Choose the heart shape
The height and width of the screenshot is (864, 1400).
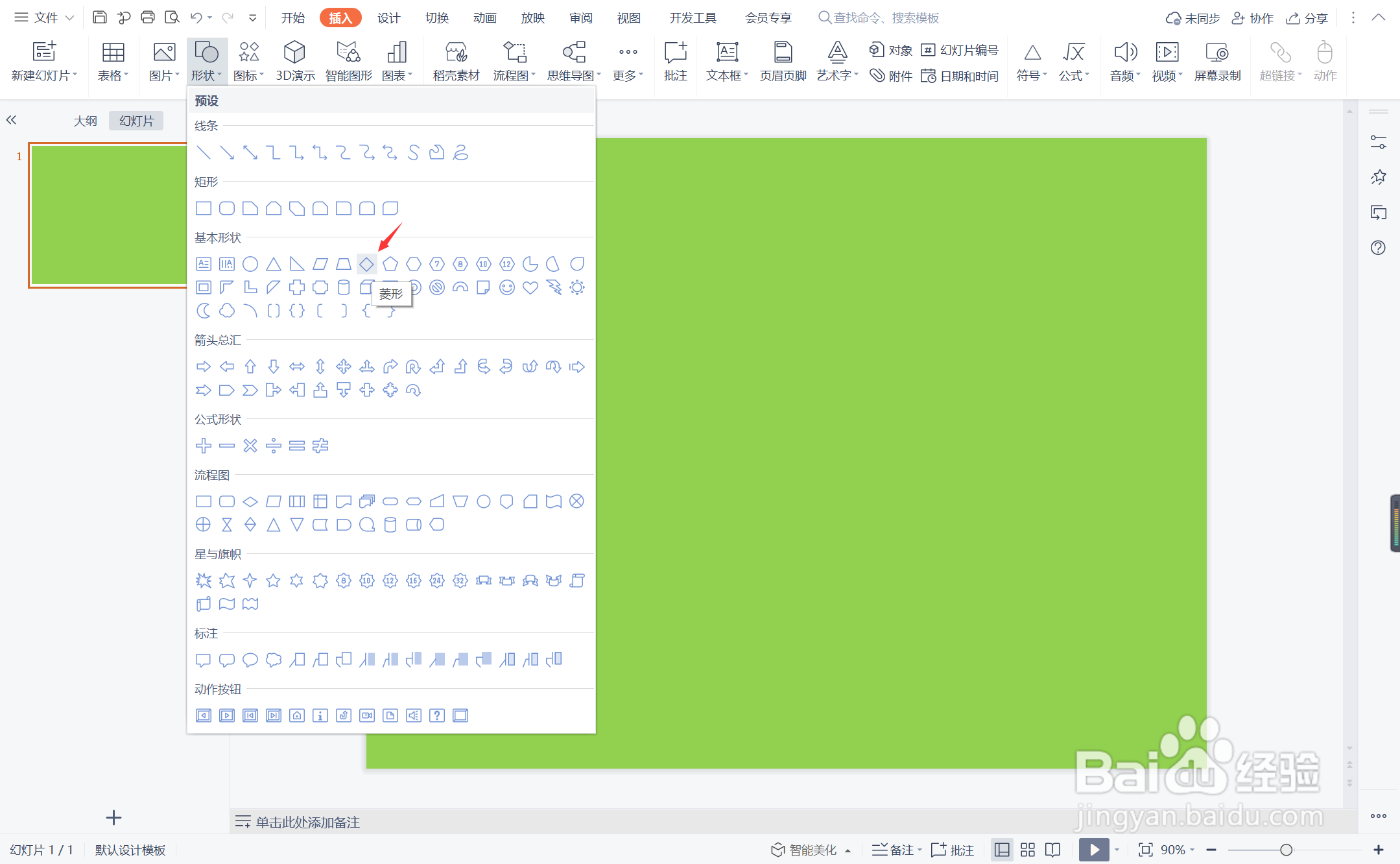point(530,287)
